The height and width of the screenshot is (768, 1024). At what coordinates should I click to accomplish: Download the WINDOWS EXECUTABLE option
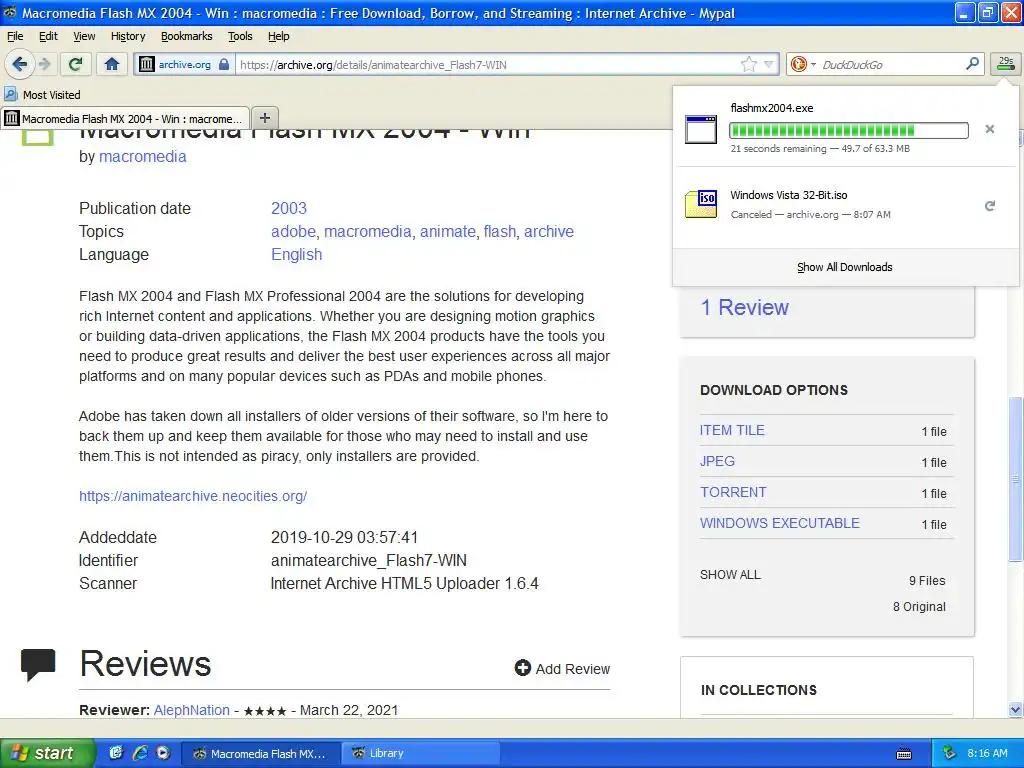pyautogui.click(x=780, y=523)
